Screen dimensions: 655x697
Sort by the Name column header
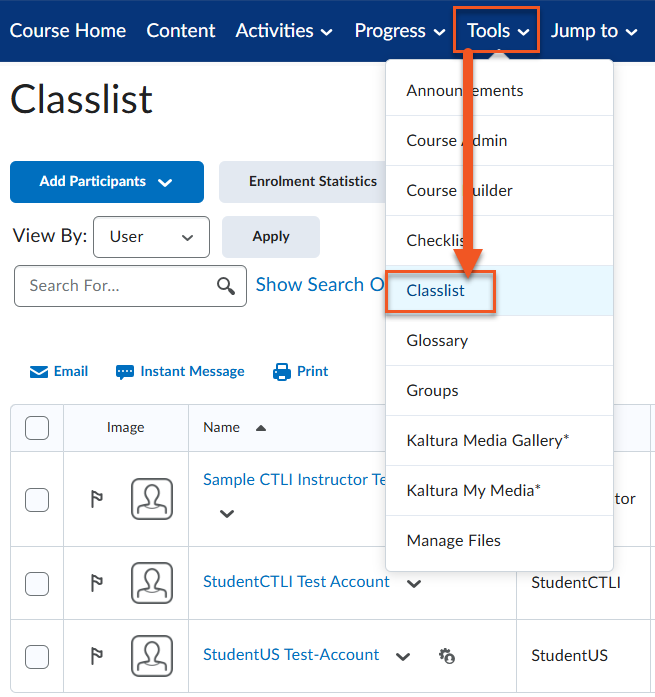pos(221,427)
